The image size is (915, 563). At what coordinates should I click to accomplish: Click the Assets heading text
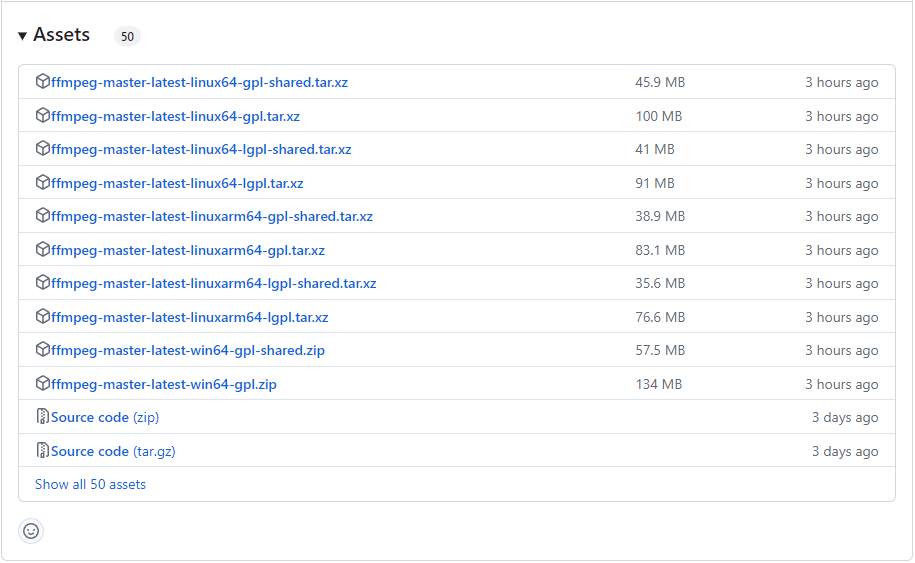tap(61, 35)
